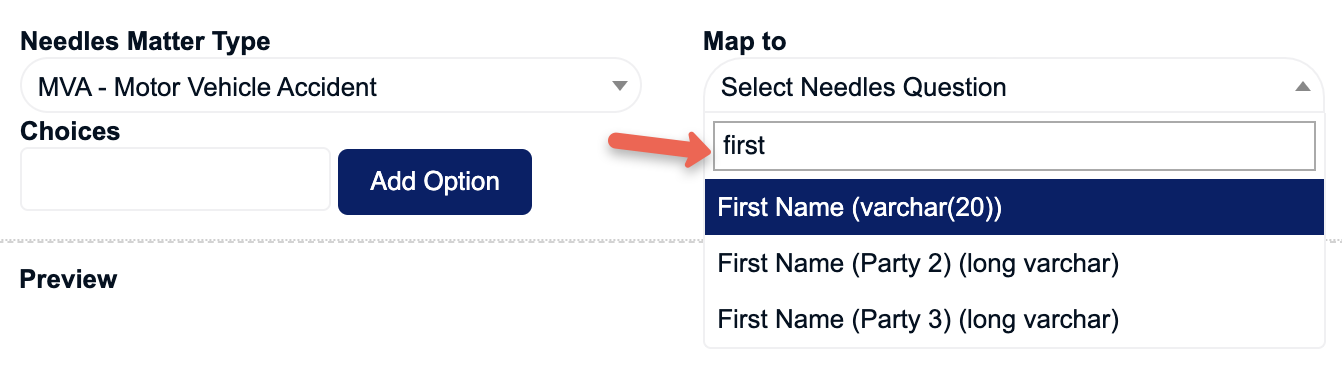The height and width of the screenshot is (372, 1342).
Task: Click the Add Option button
Action: [x=435, y=182]
